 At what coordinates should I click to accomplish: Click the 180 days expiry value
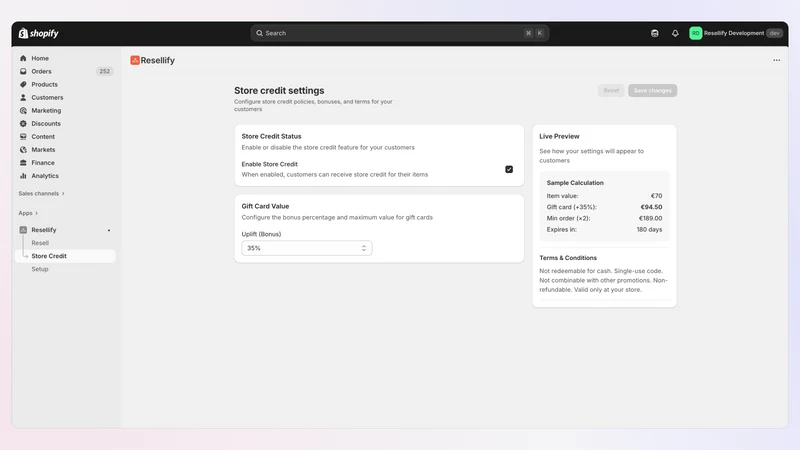[x=649, y=230]
